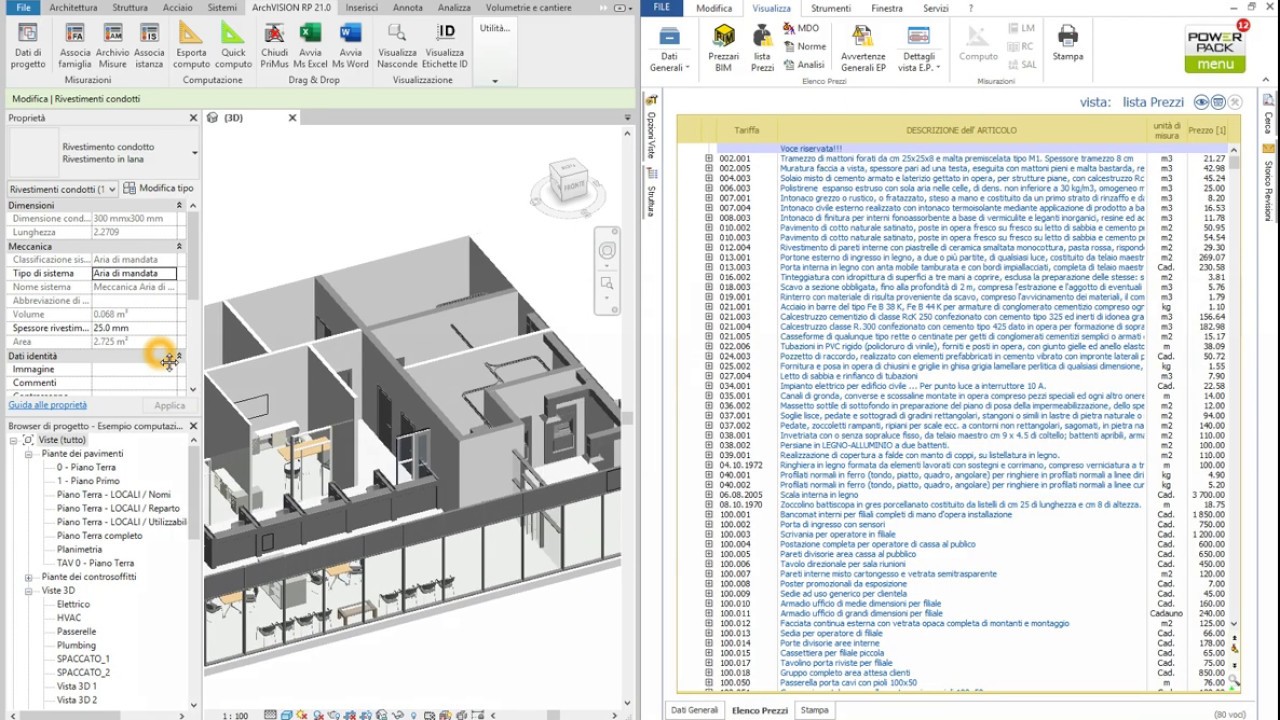This screenshot has height=720, width=1280.
Task: Open Norme in Elenco Prezzi group
Action: tap(804, 46)
